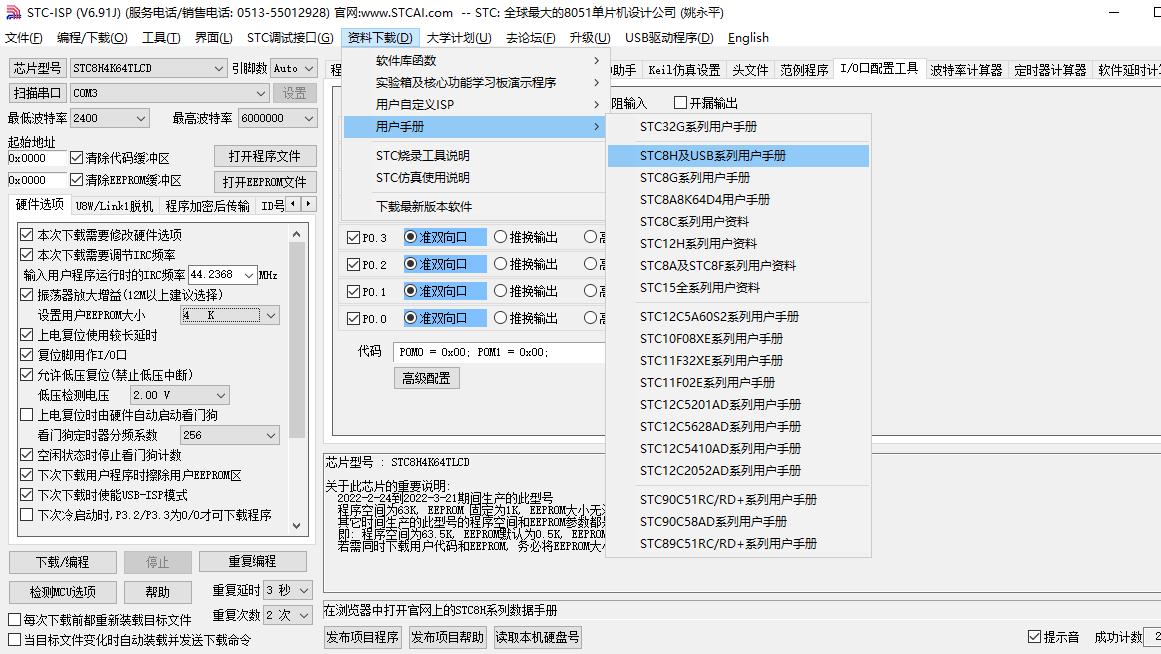Screen dimensions: 1161x654
Task: Click the 芯片型号 button
Action: coord(37,68)
